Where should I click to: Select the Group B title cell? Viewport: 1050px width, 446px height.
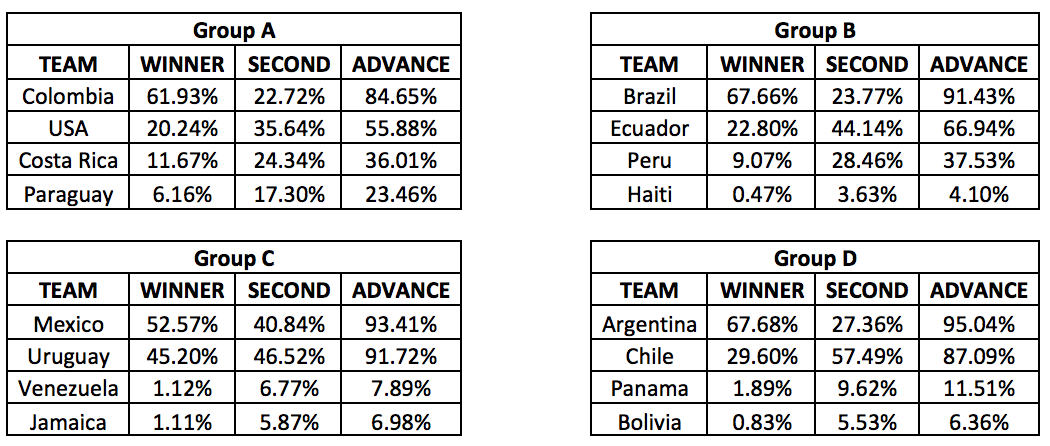(x=815, y=31)
